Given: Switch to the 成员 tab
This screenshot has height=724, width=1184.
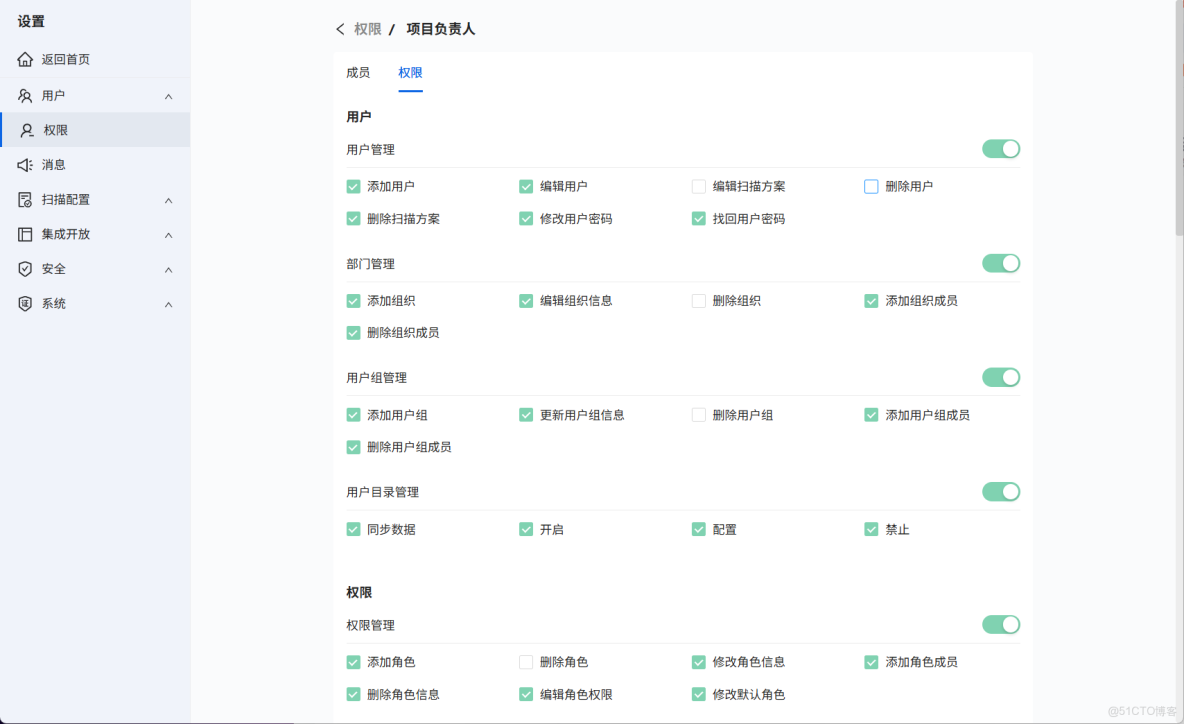Looking at the screenshot, I should coord(358,72).
